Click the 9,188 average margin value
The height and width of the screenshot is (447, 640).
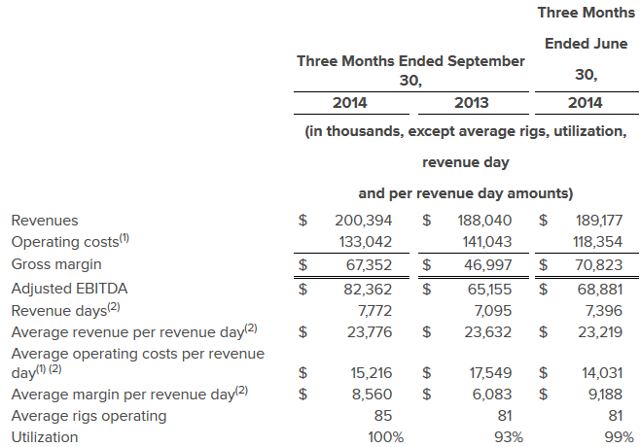click(605, 395)
